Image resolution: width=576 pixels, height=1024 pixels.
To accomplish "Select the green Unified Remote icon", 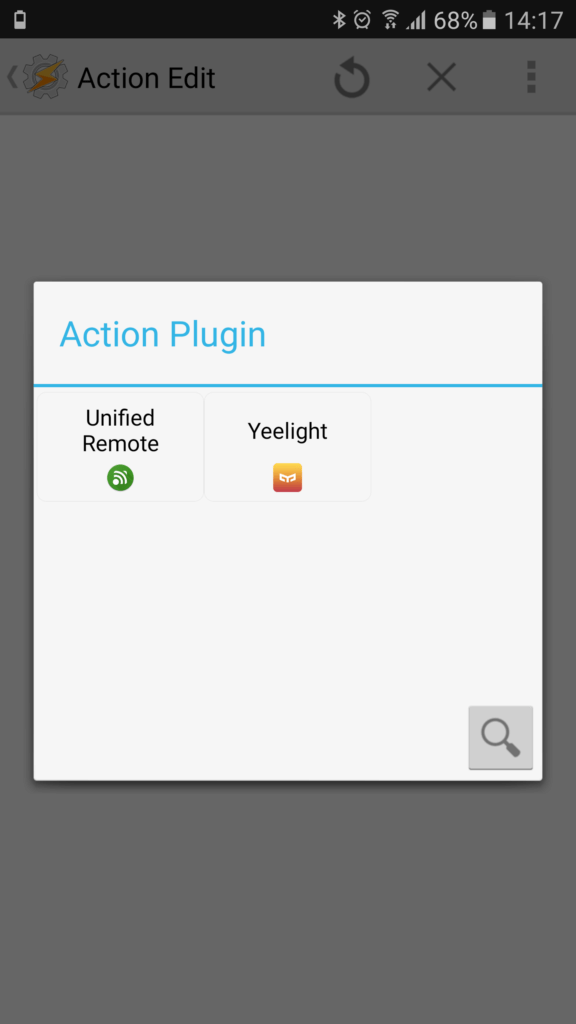I will click(x=120, y=478).
